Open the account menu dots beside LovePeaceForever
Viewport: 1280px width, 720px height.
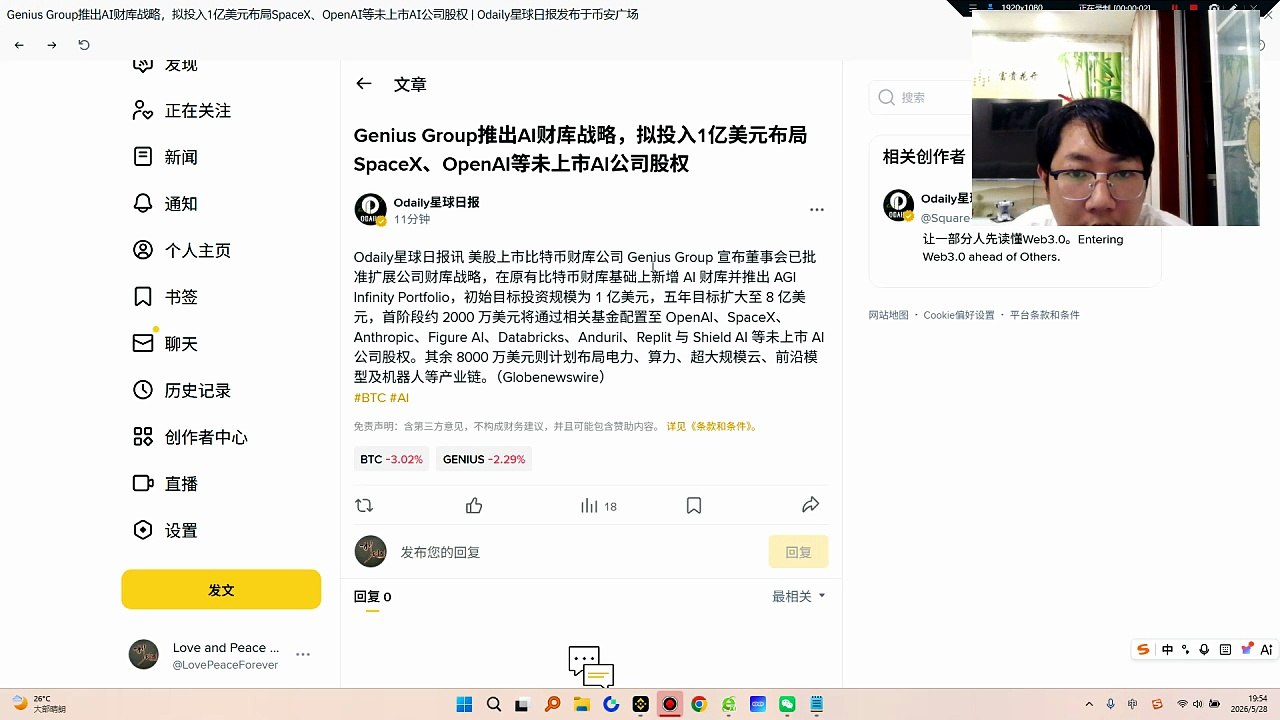[303, 654]
